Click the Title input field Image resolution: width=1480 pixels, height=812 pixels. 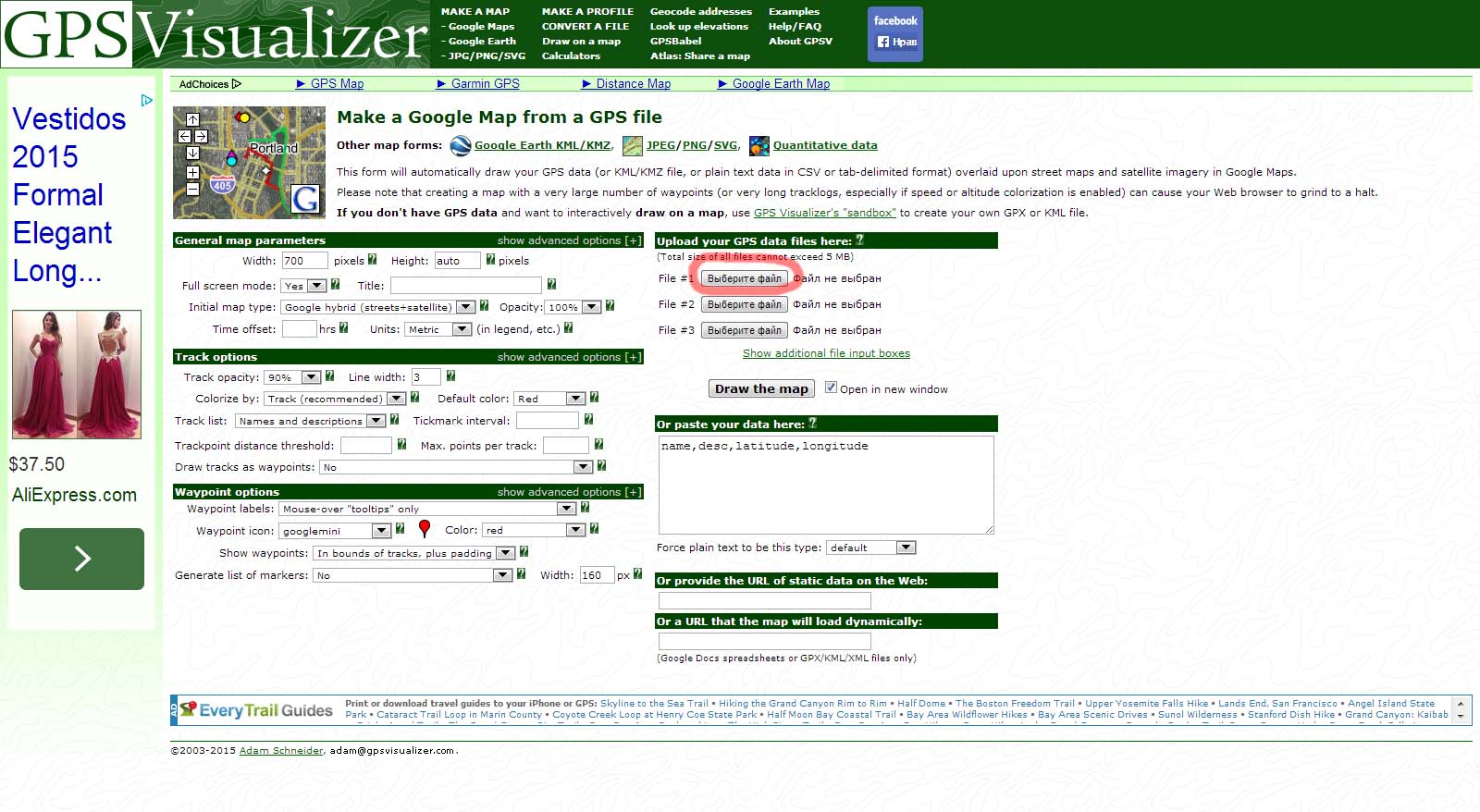pos(465,286)
